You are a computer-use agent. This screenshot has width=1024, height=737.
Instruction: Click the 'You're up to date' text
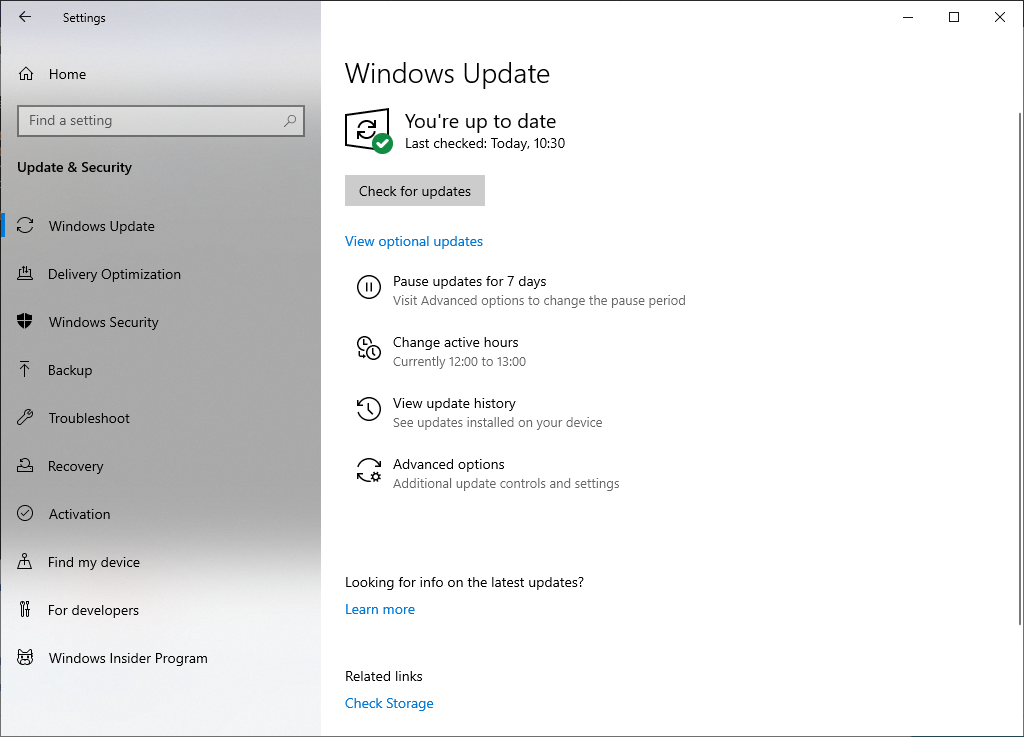point(481,121)
